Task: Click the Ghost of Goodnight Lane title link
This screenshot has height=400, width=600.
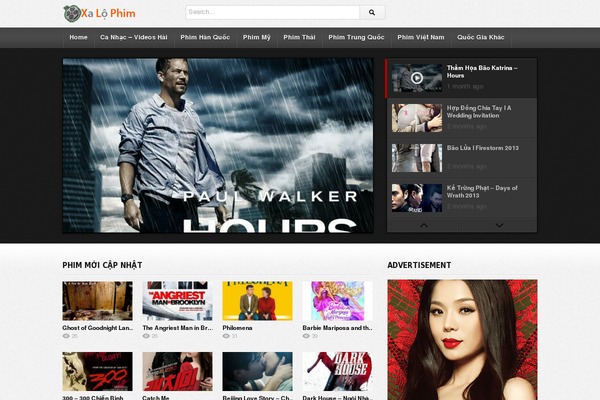Action: [98, 328]
